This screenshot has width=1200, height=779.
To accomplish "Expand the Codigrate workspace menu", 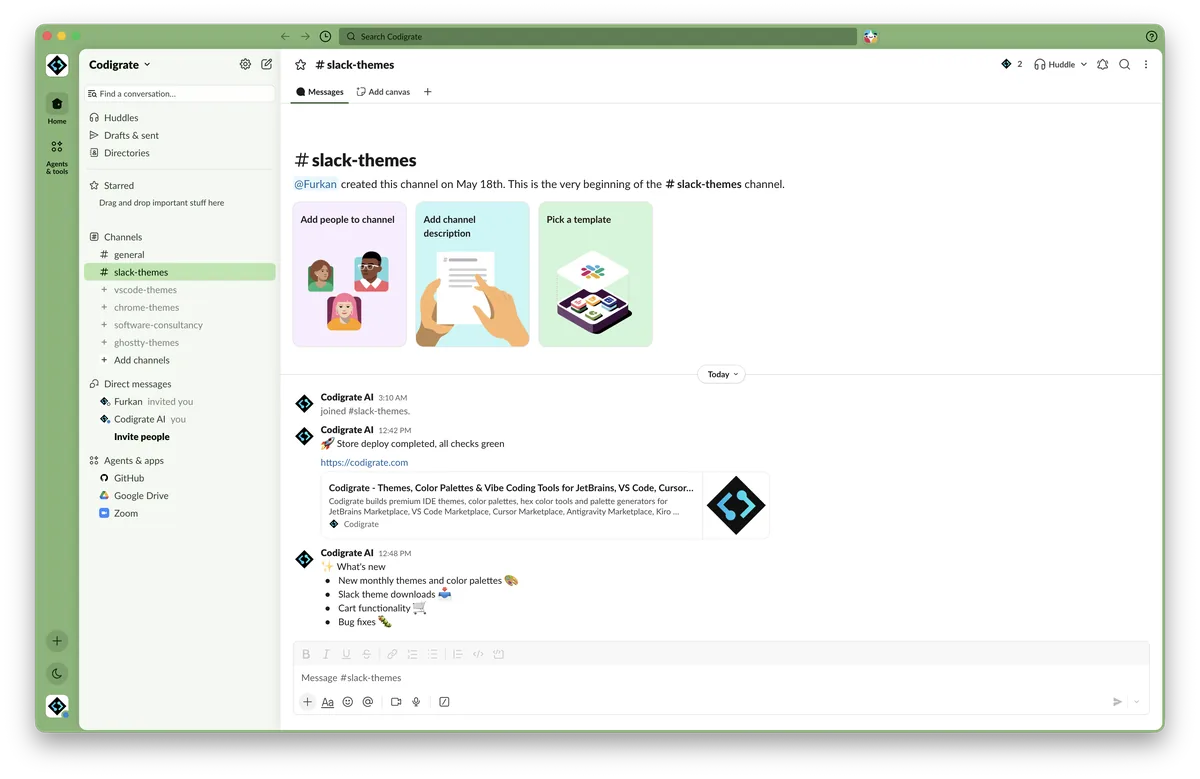I will (x=120, y=64).
